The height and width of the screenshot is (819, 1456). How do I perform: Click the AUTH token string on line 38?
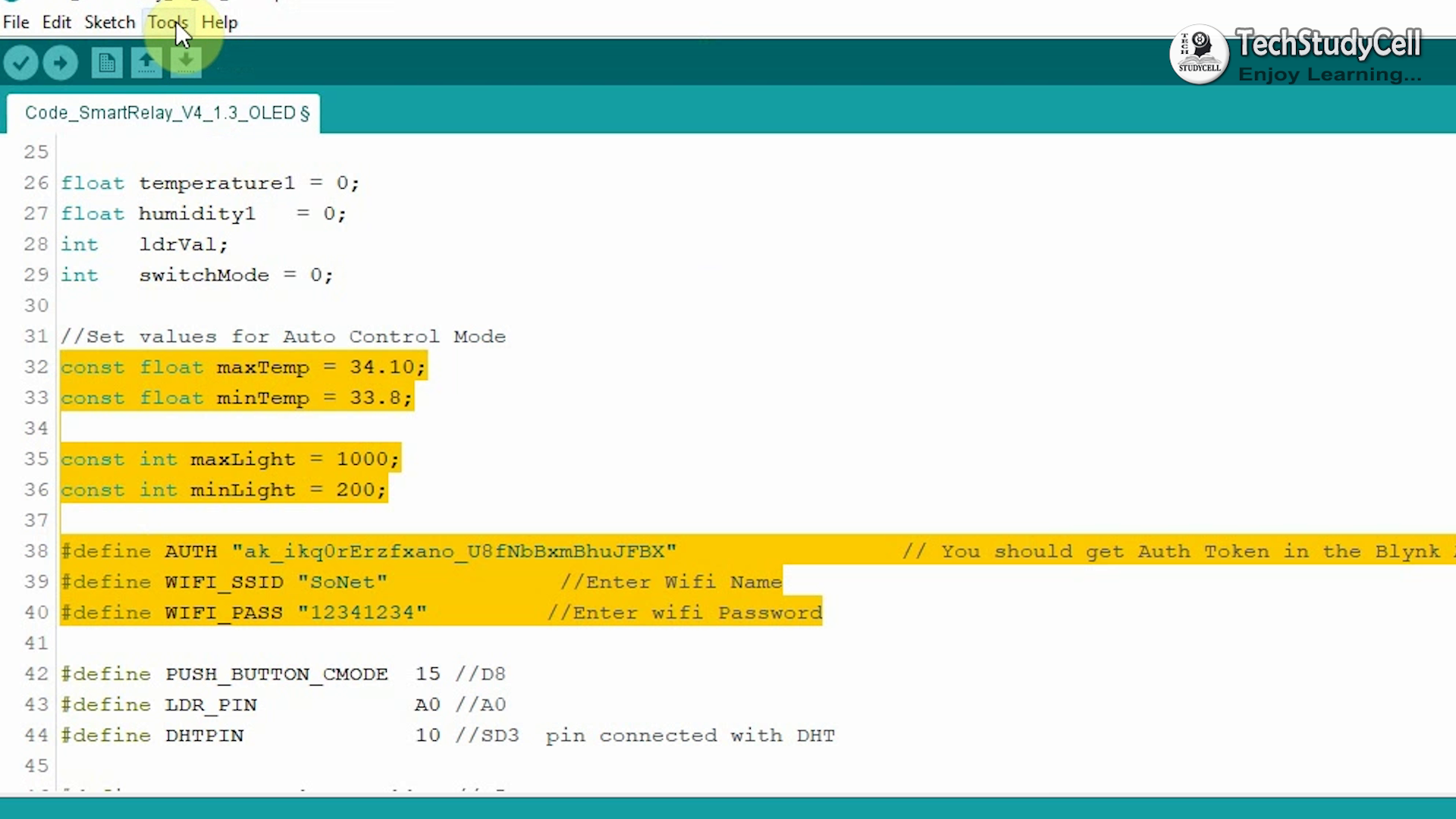(x=453, y=551)
